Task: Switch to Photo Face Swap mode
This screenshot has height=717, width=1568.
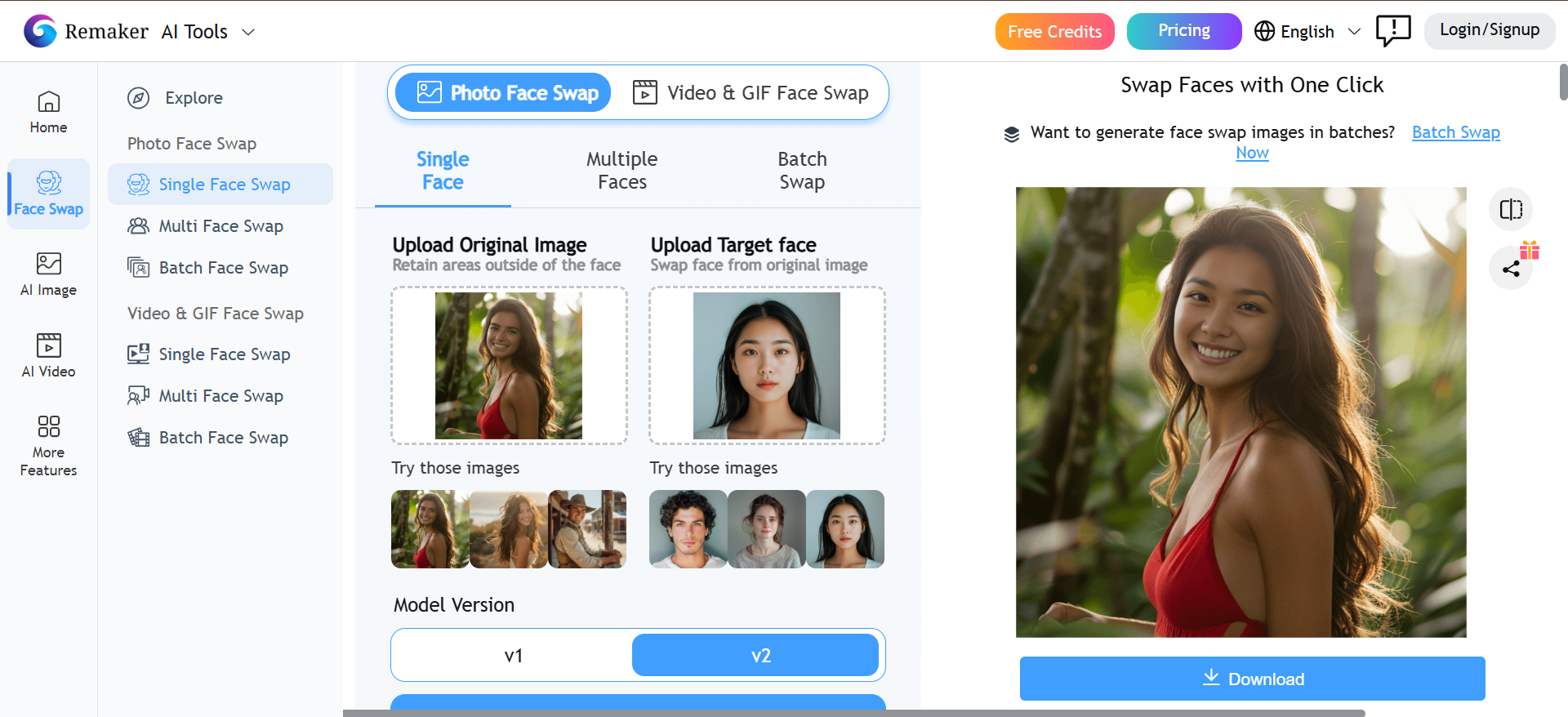Action: tap(503, 92)
